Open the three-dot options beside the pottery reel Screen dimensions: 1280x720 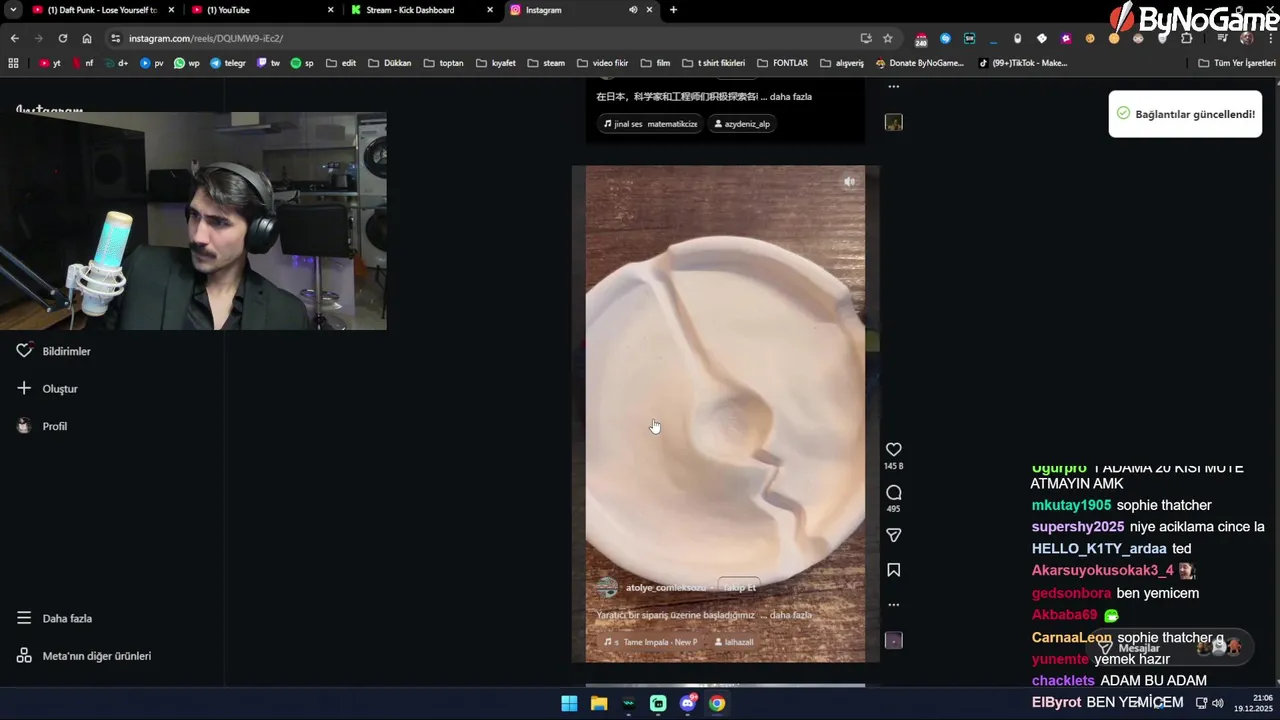(894, 605)
